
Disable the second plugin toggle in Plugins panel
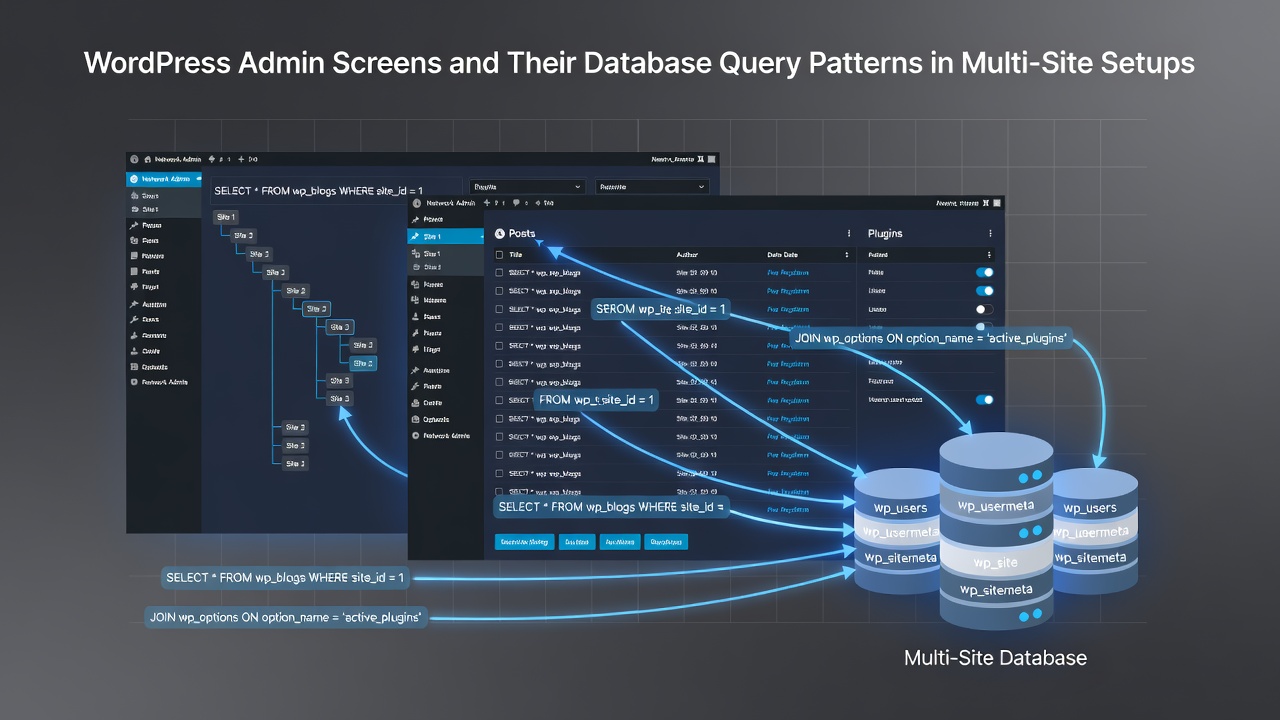pos(984,291)
